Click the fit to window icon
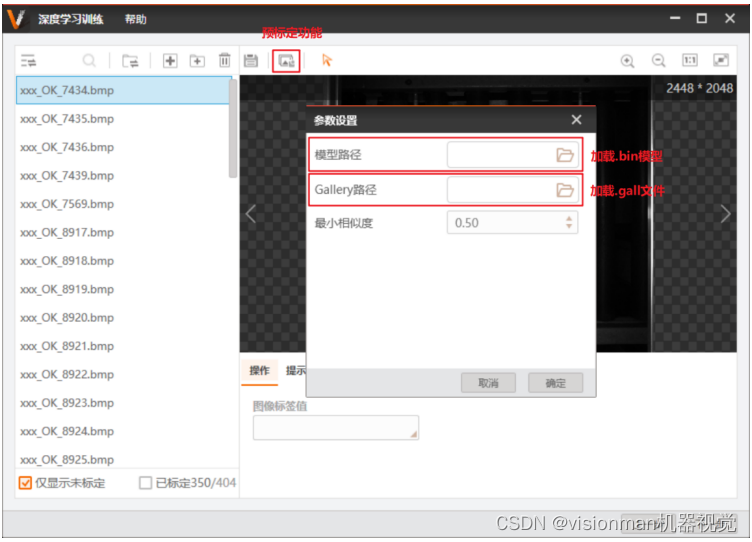 click(721, 60)
